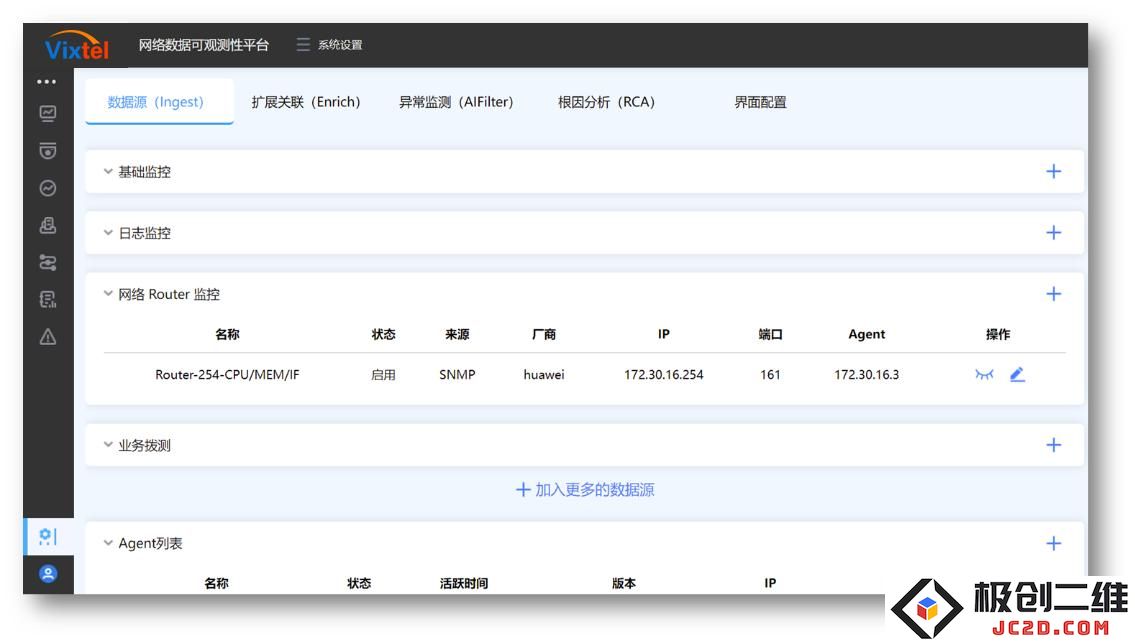Viewport: 1135px width, 641px height.
Task: Click the 网络 Router 监控 section title
Action: 169,294
